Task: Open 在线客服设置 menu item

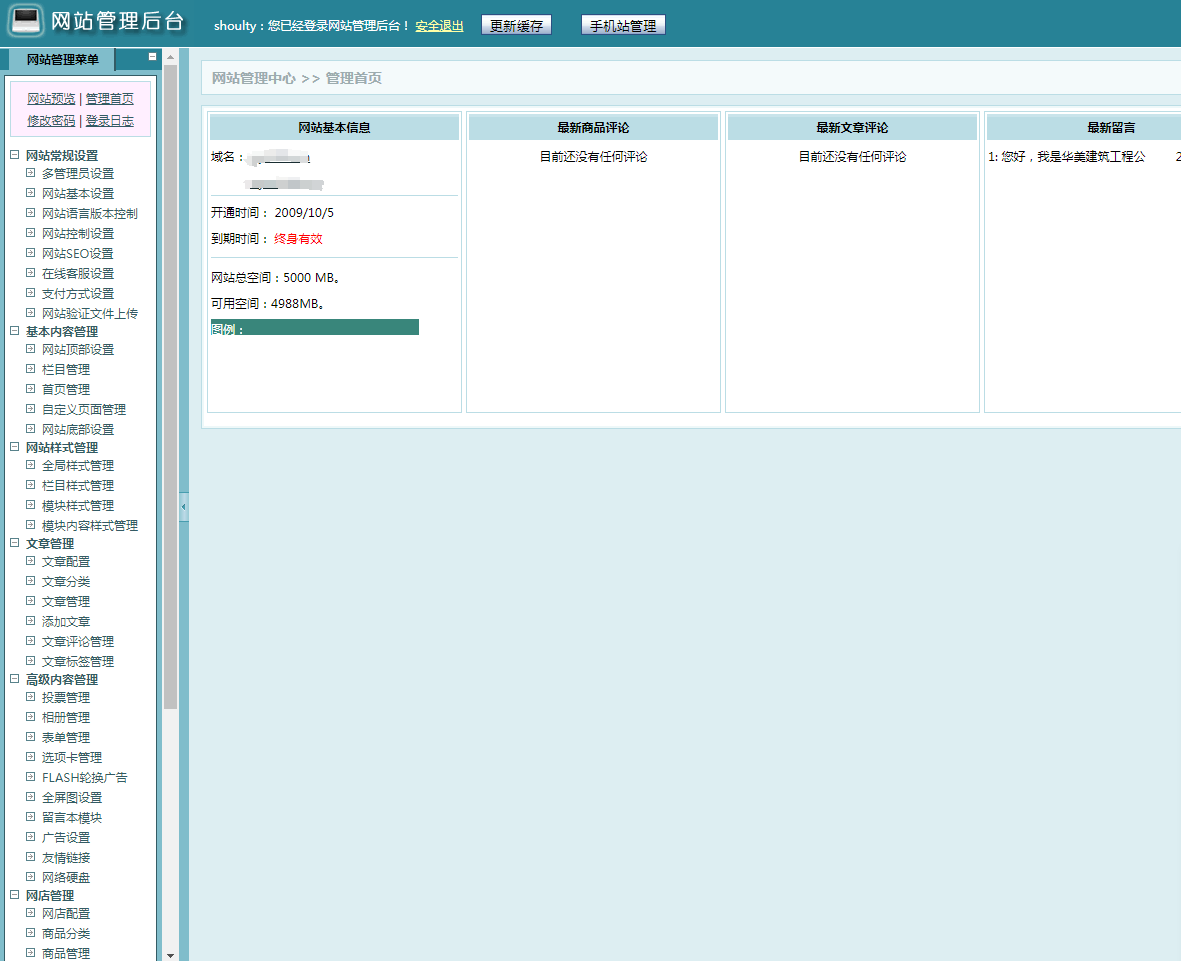Action: pos(78,273)
